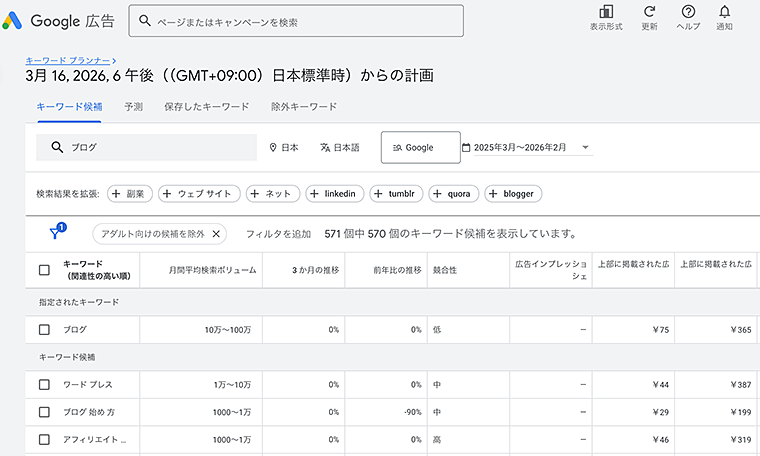Click the ブログ keyword input field
This screenshot has height=456, width=760.
[x=146, y=147]
